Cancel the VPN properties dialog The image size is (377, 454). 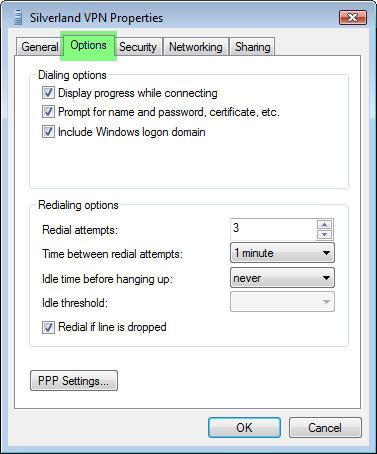[x=325, y=427]
